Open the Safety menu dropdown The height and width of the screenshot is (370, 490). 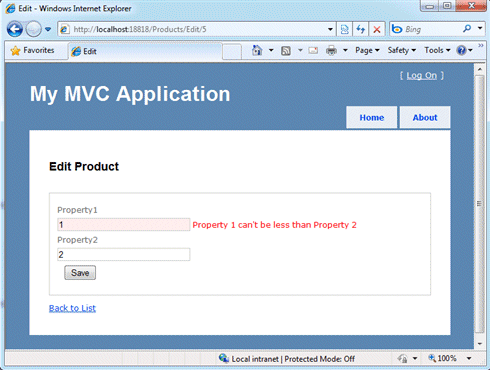pos(402,50)
